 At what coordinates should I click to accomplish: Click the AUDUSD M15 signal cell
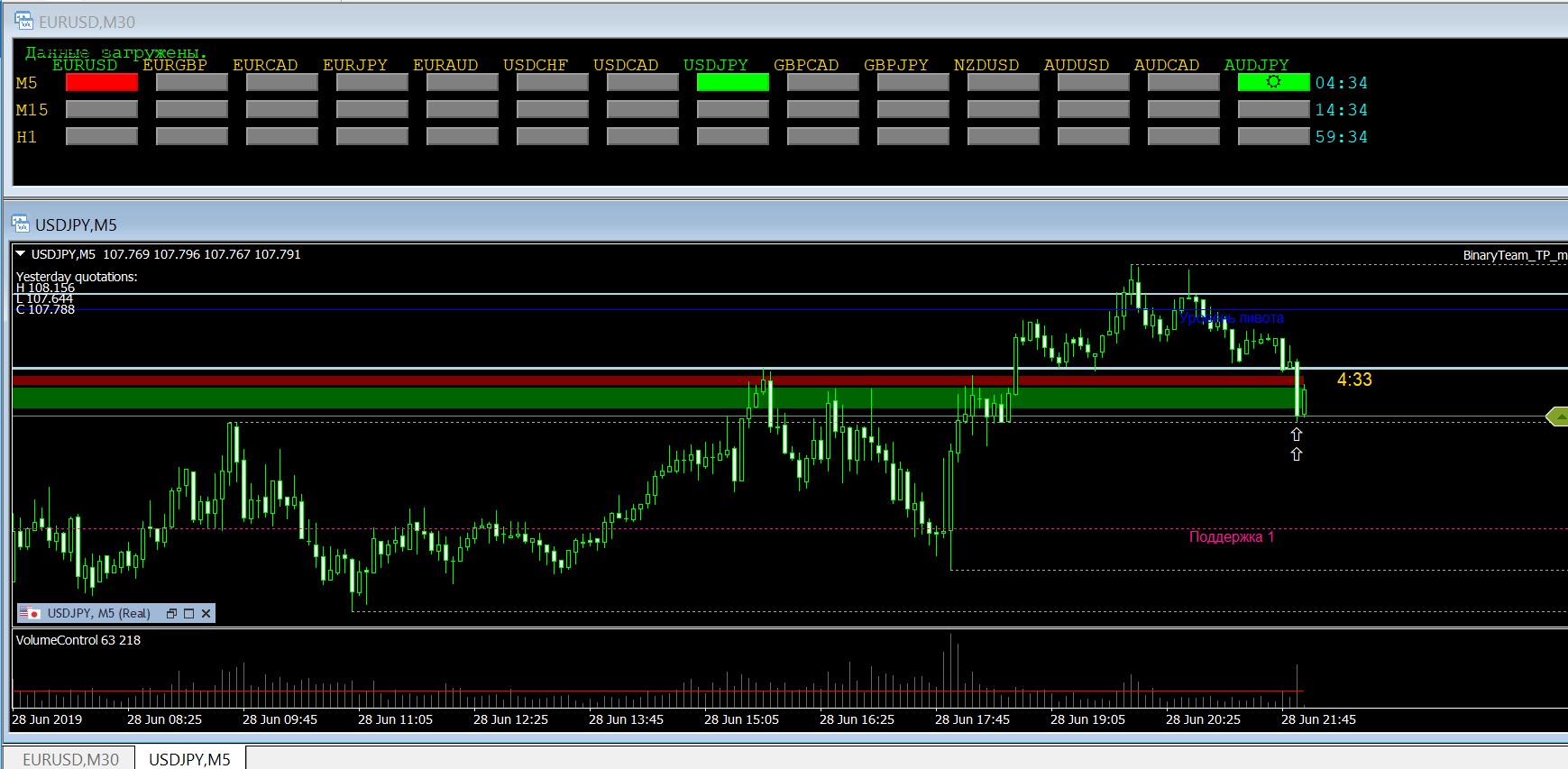tap(1094, 110)
